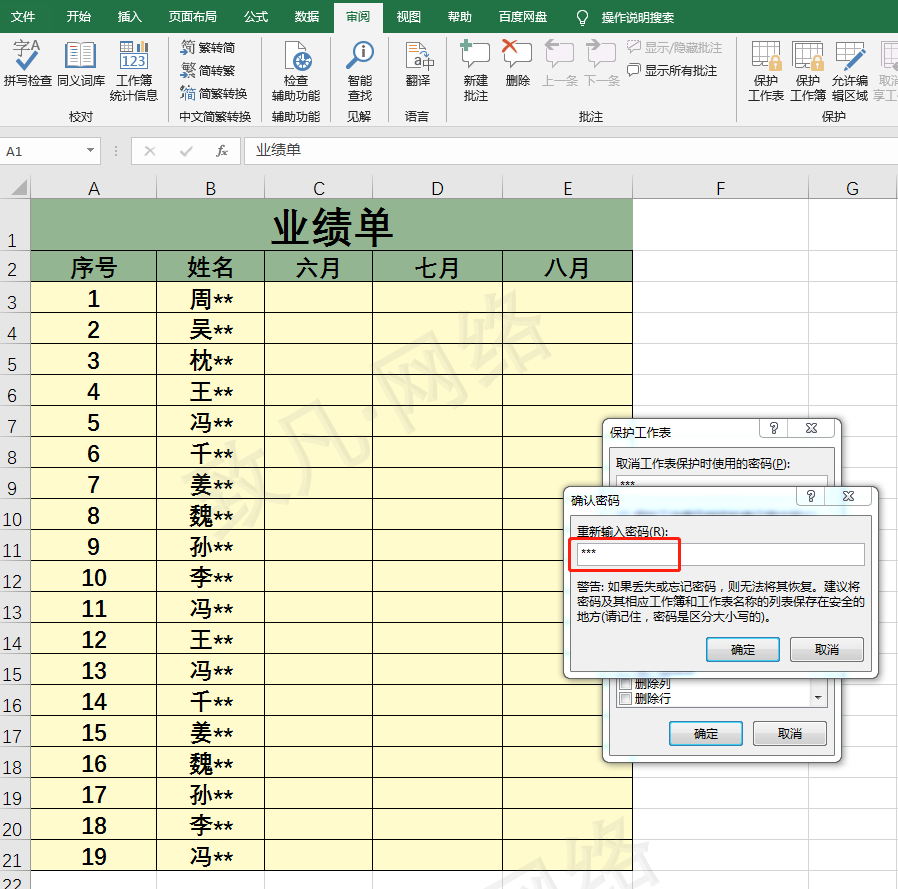Toggle the 删除行 checkbox
This screenshot has height=889, width=898.
[x=625, y=698]
